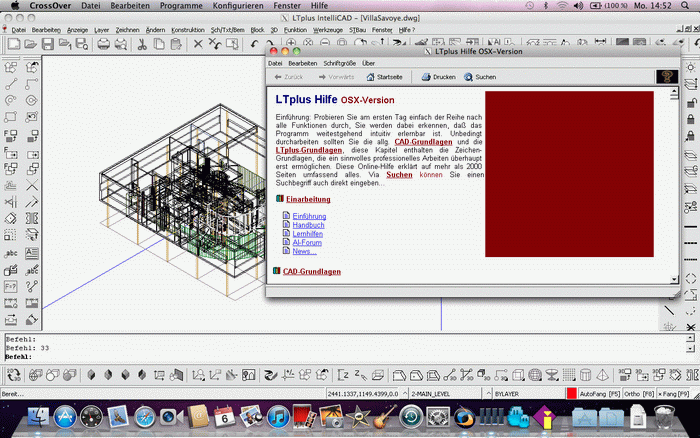Open the Block menu

tap(257, 30)
